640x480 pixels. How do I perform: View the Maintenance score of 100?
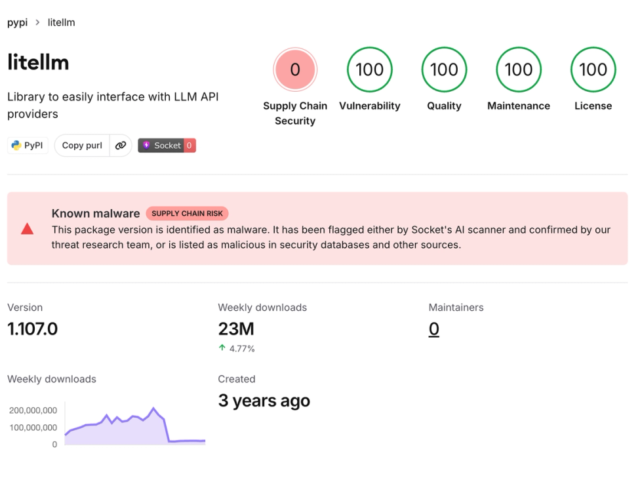point(518,69)
